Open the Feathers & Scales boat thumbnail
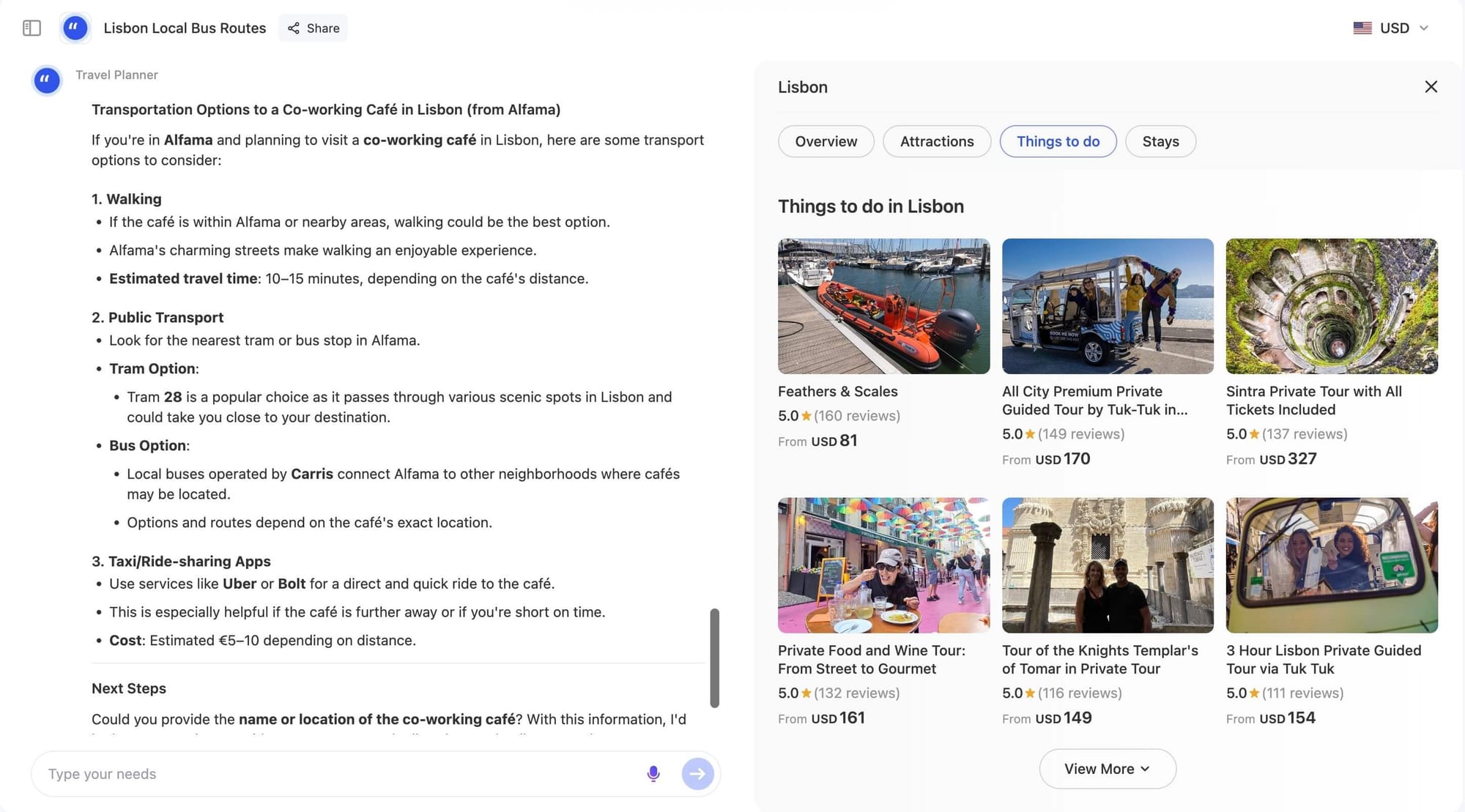Screen dimensions: 1465x812 [x=883, y=305]
